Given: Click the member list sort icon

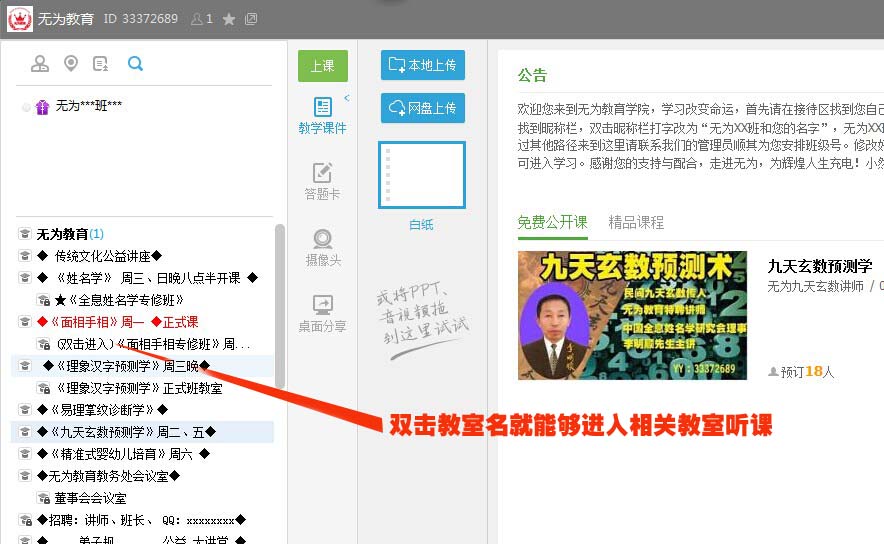Looking at the screenshot, I should point(101,64).
